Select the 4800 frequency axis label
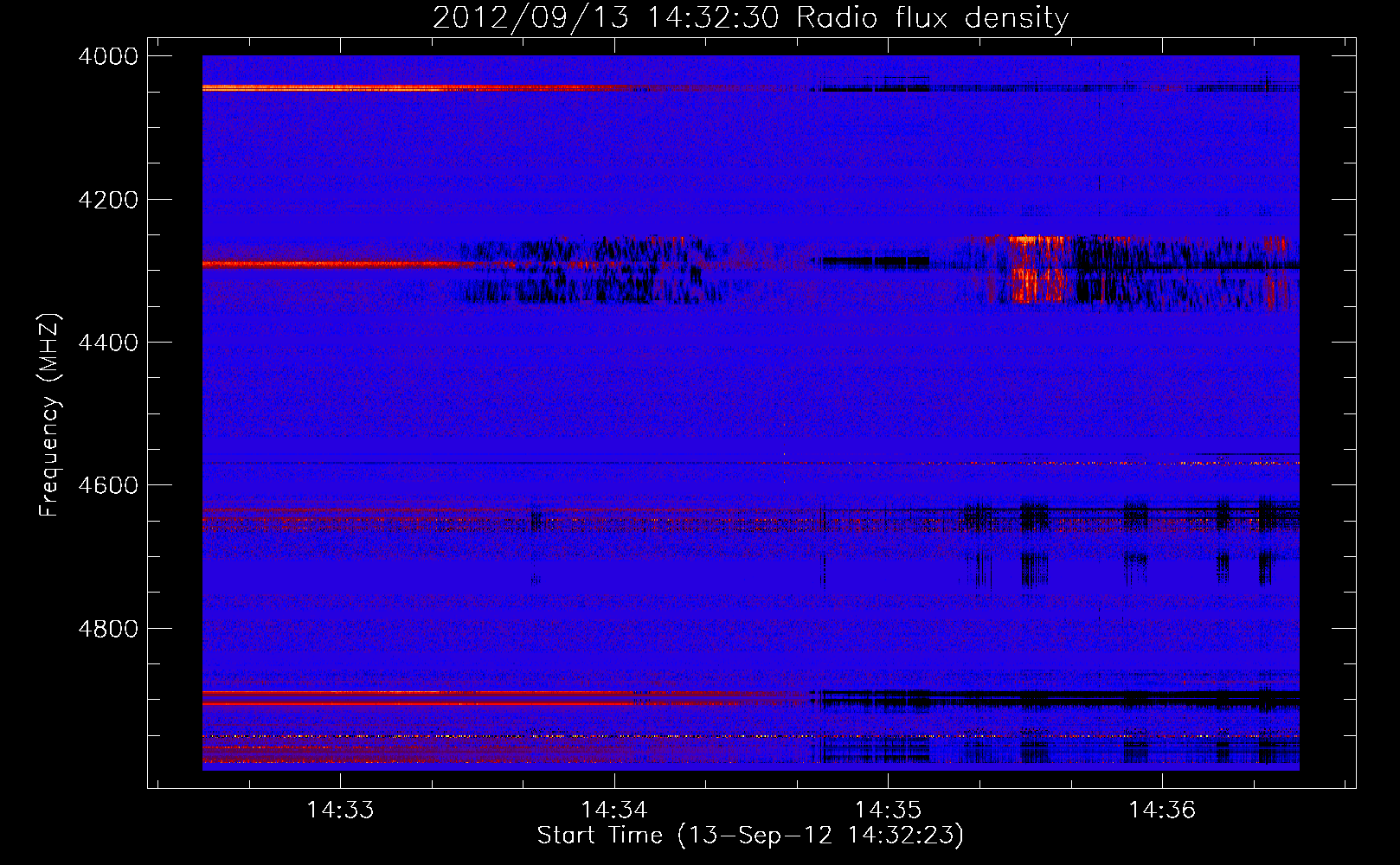 (x=108, y=629)
